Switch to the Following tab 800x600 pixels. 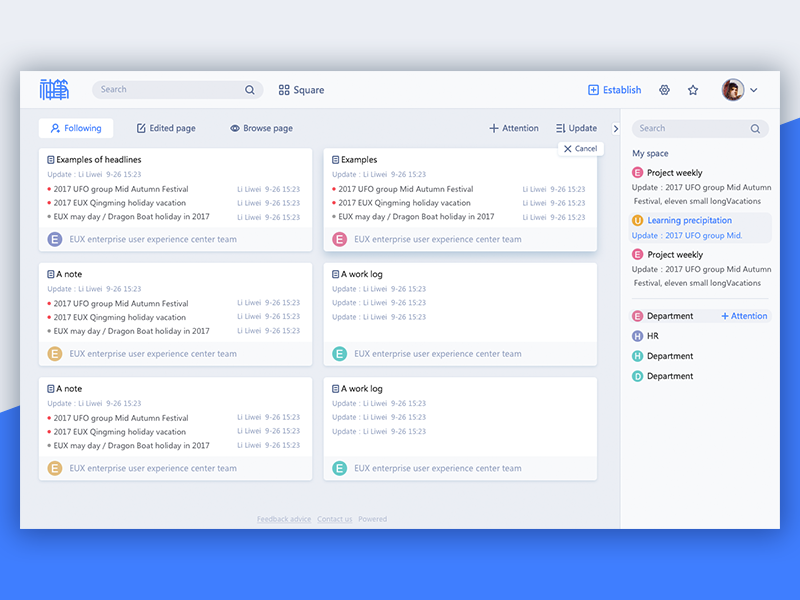pos(75,128)
